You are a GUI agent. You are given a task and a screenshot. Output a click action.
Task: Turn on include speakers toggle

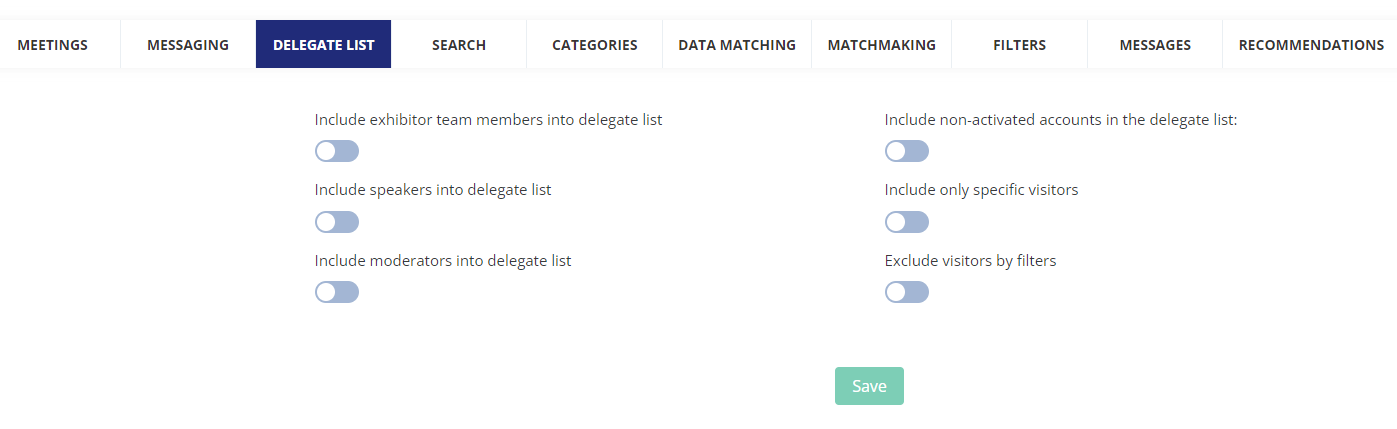pyautogui.click(x=337, y=222)
